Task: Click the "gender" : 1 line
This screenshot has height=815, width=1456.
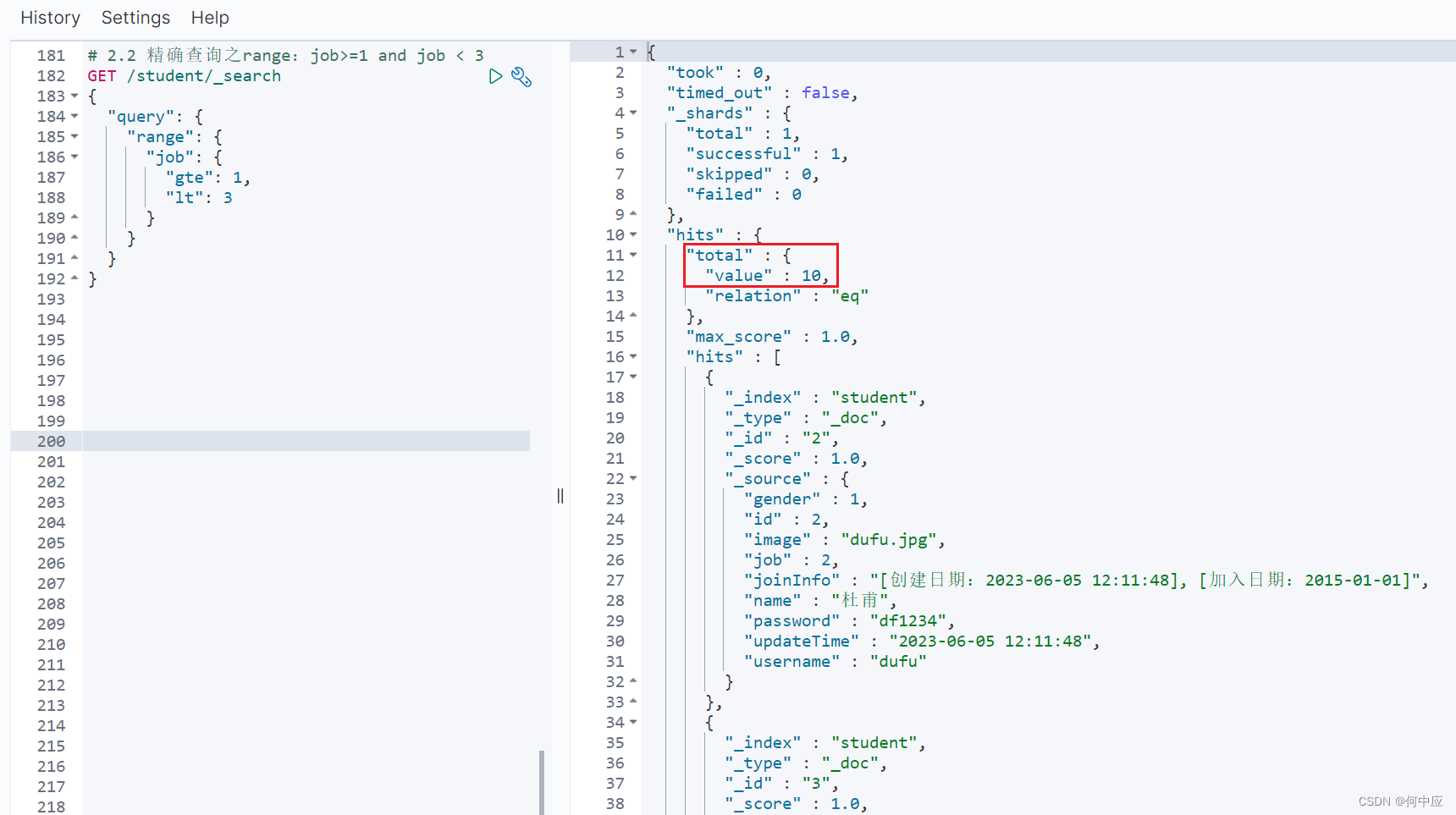Action: [x=806, y=498]
